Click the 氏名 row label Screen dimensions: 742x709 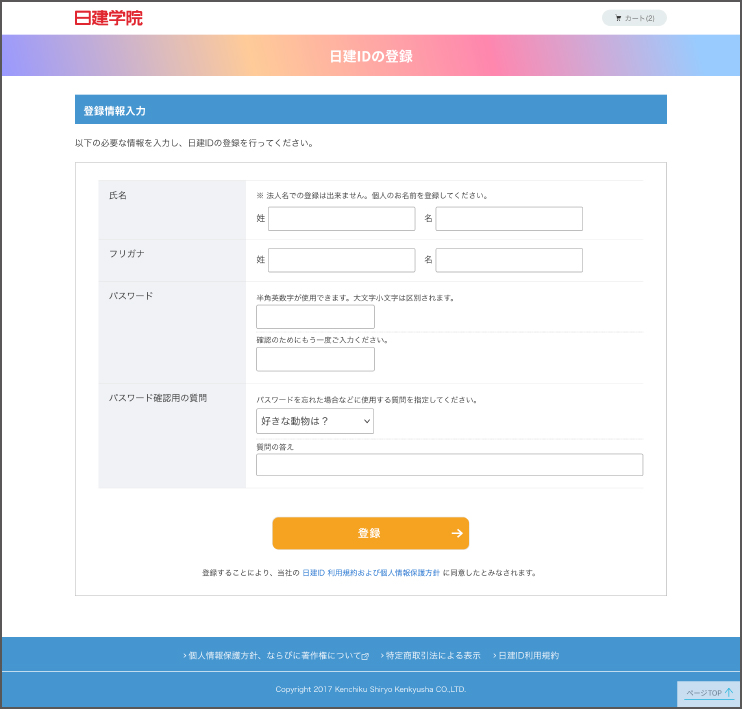[118, 195]
